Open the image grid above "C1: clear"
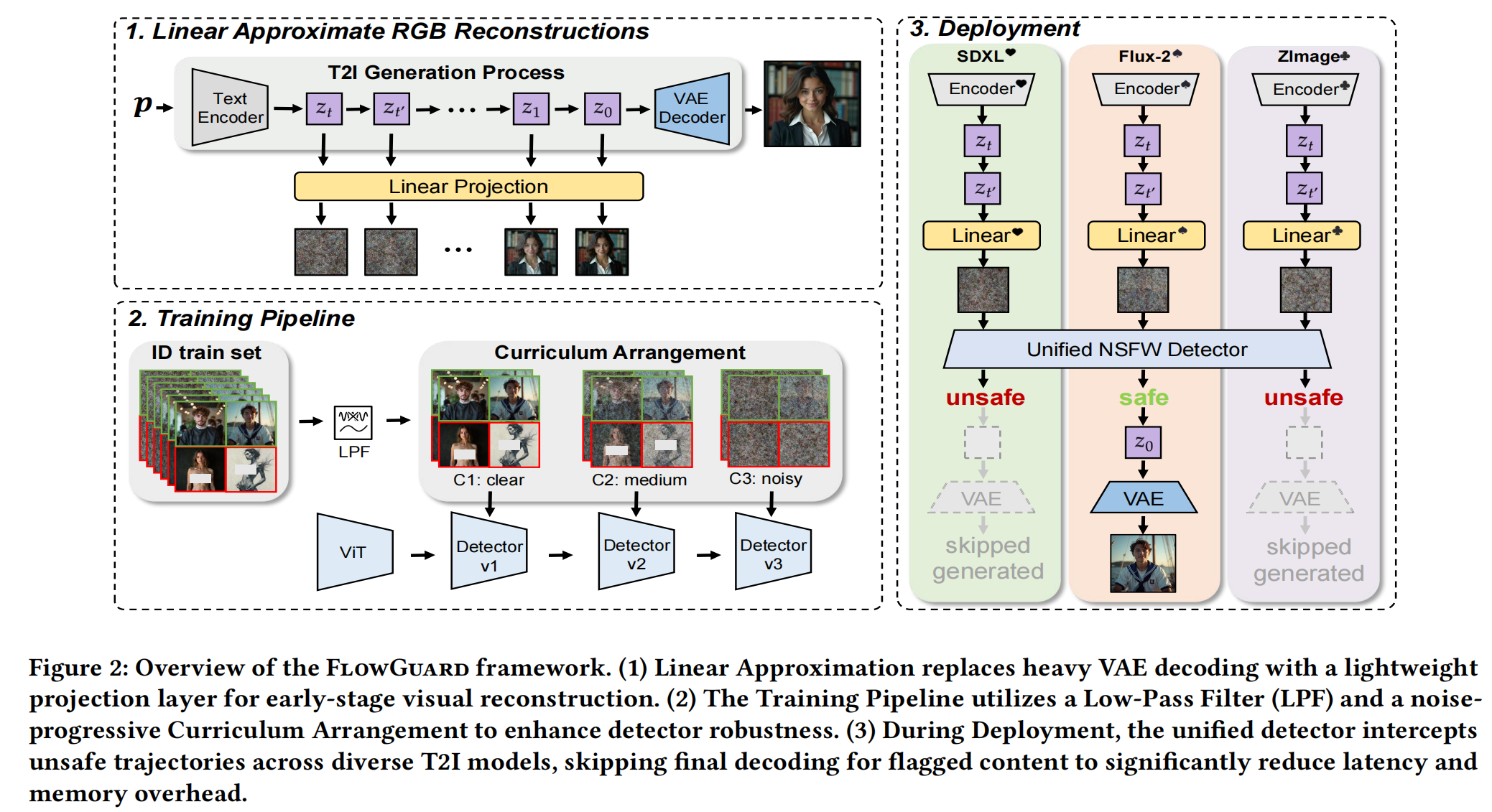Screen dimensions: 1492x812 [486, 419]
